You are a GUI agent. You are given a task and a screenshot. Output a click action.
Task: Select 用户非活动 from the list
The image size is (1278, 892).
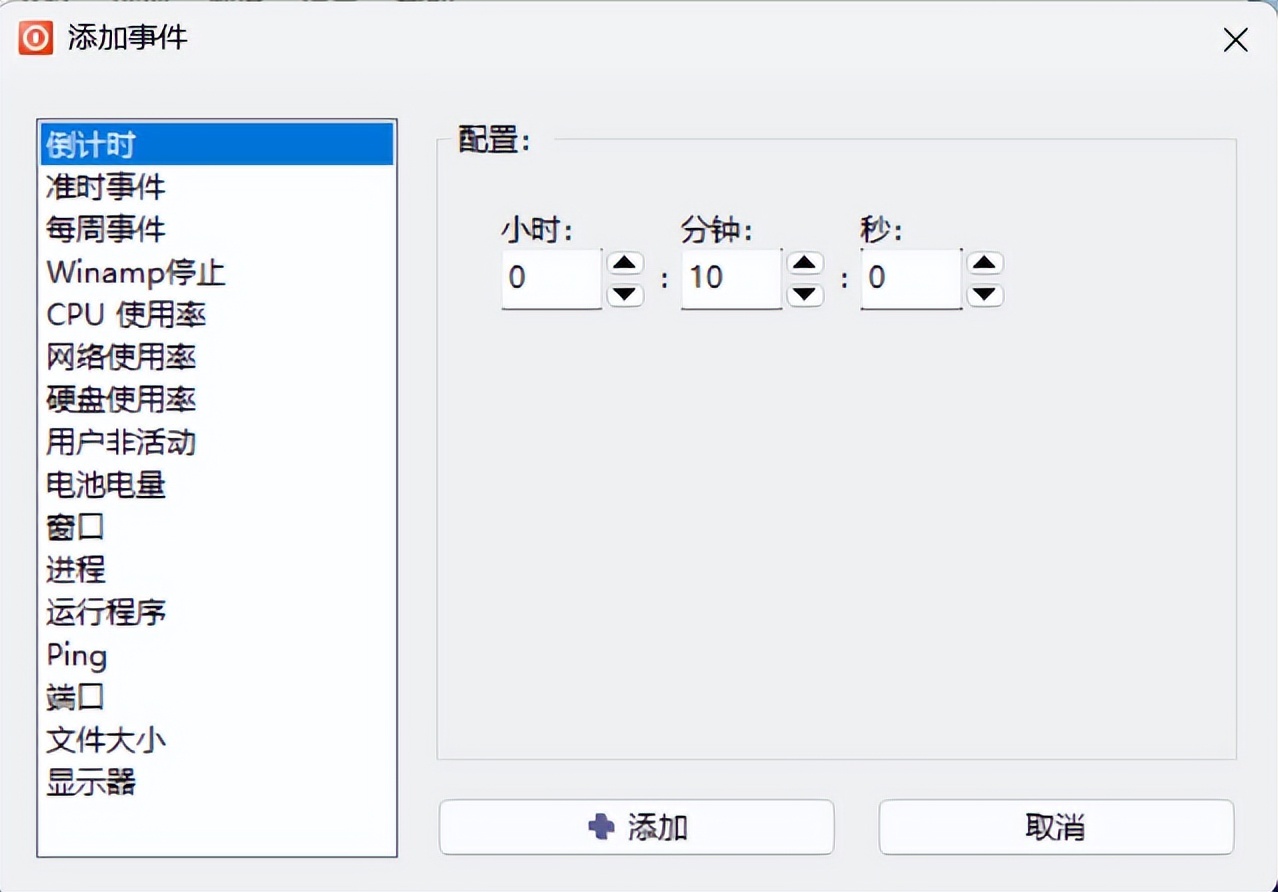click(x=121, y=442)
